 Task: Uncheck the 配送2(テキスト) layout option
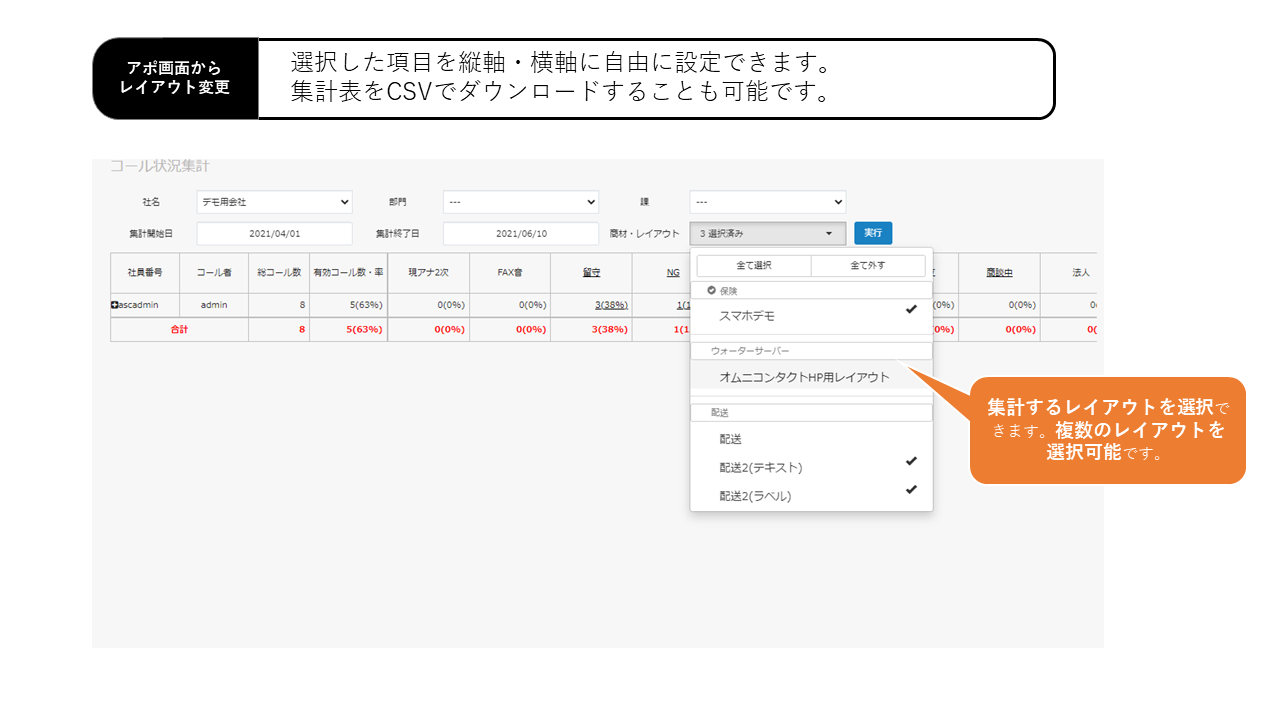[x=811, y=467]
